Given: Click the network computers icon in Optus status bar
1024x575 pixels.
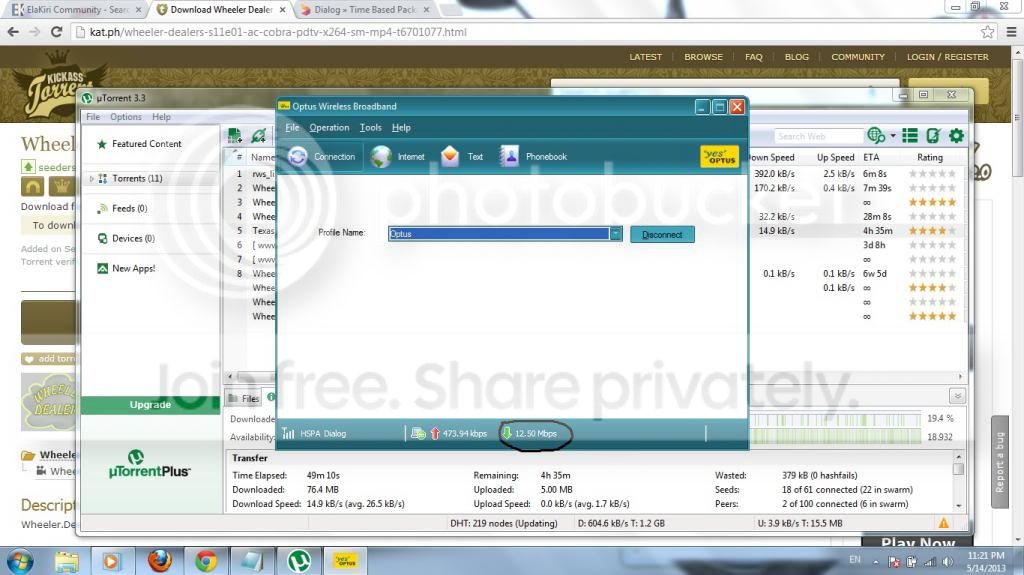Looking at the screenshot, I should (x=419, y=433).
